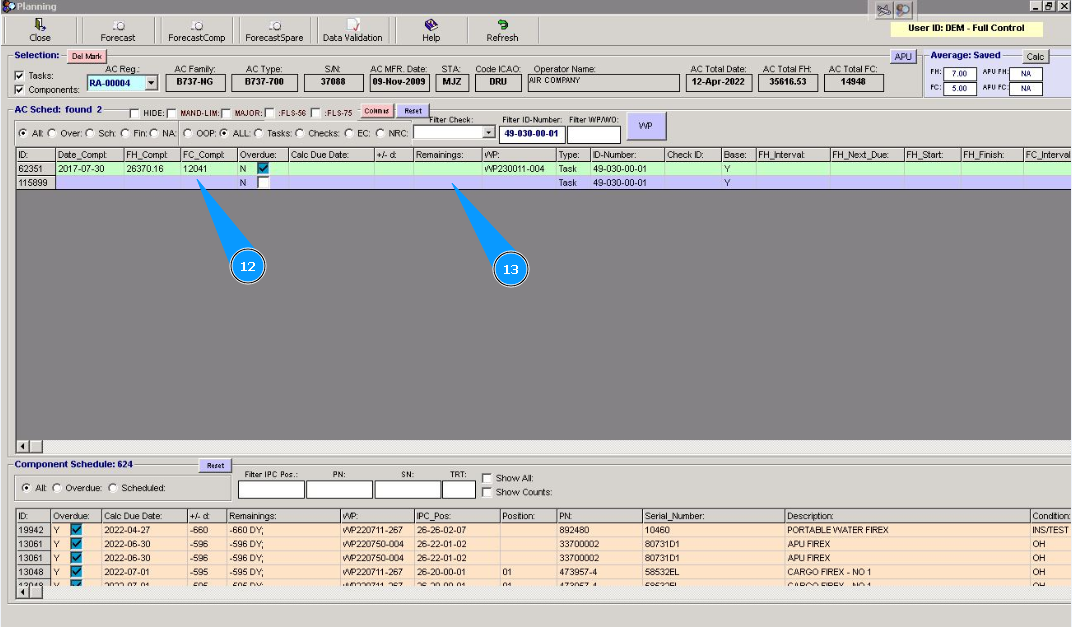Click the Calc Due Date header in AC Sched
The height and width of the screenshot is (629, 1072).
331,155
